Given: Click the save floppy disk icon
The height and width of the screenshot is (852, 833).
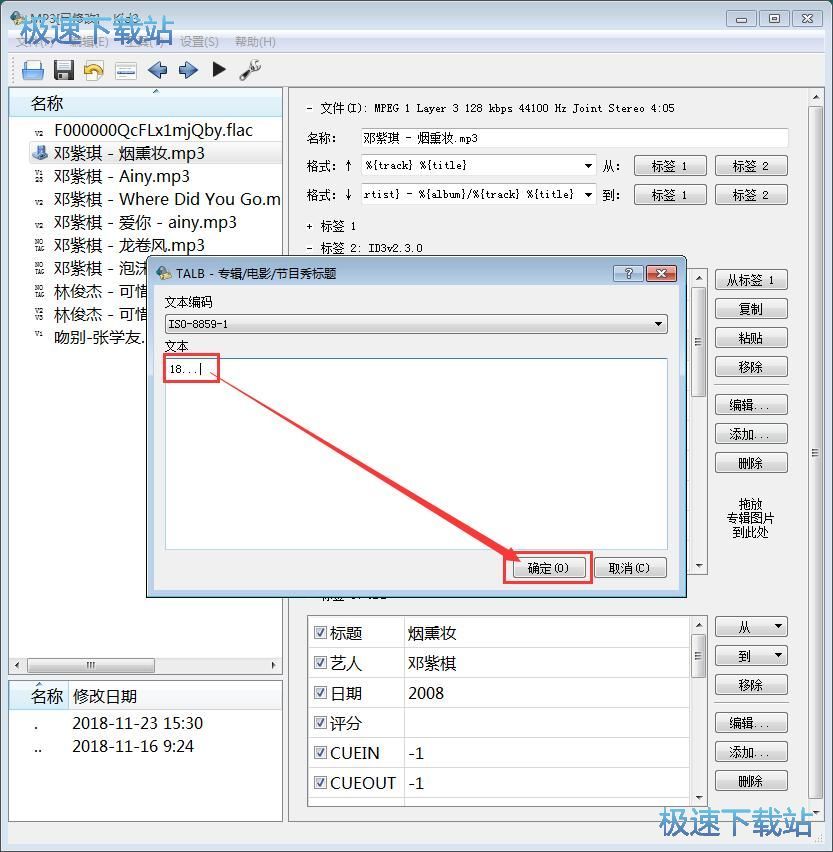Looking at the screenshot, I should (64, 70).
